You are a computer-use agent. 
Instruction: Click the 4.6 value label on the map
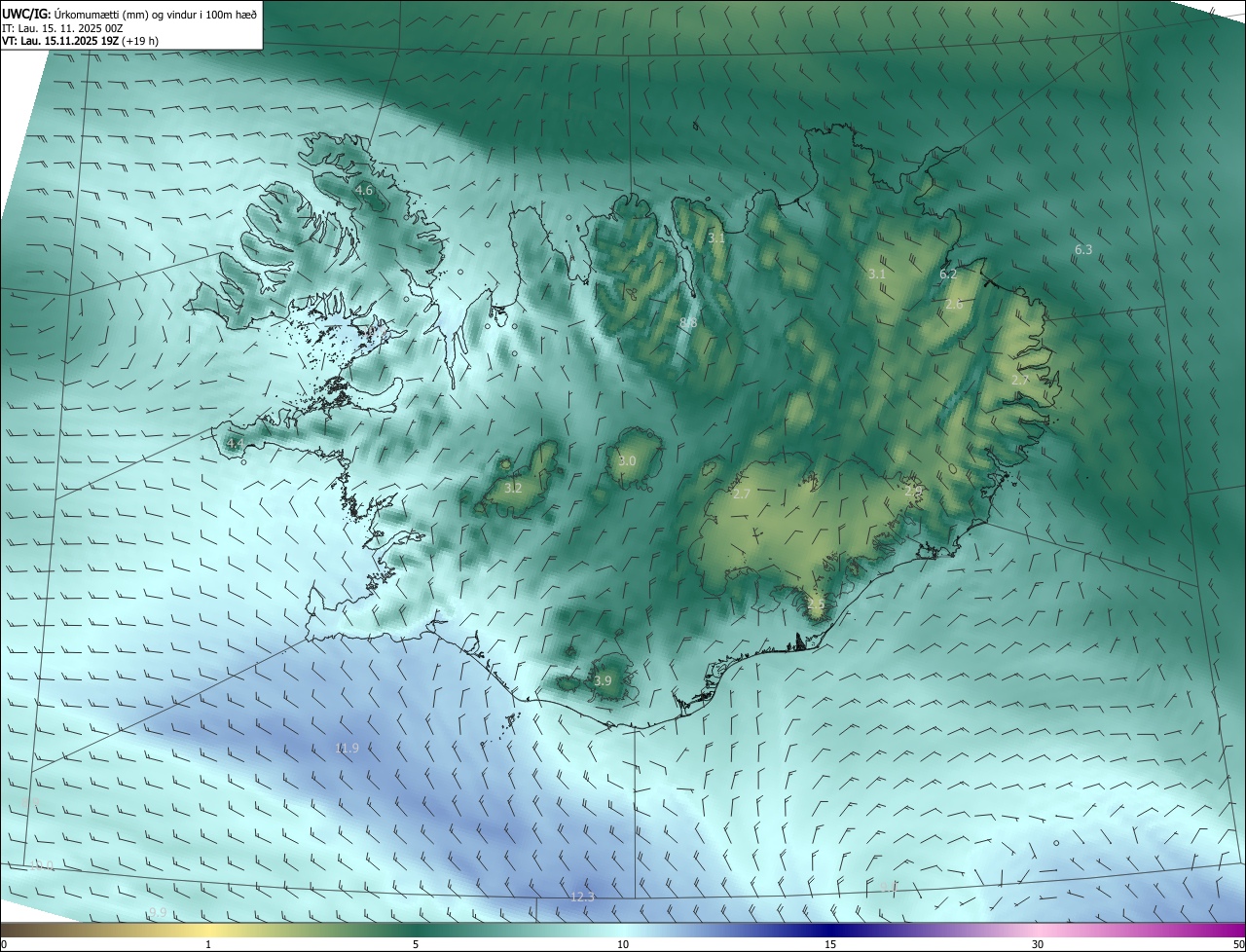tap(364, 191)
